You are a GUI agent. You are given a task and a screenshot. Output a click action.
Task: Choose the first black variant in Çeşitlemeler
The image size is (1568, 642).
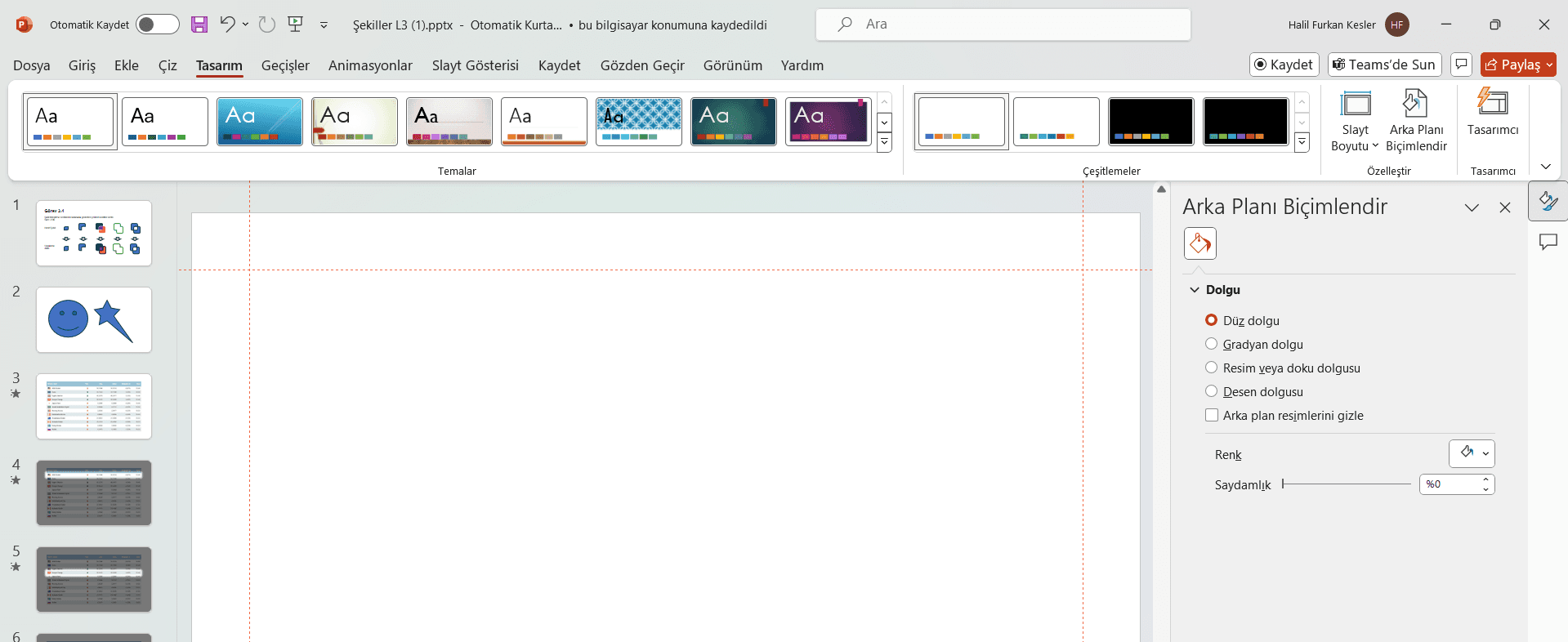(x=1151, y=122)
